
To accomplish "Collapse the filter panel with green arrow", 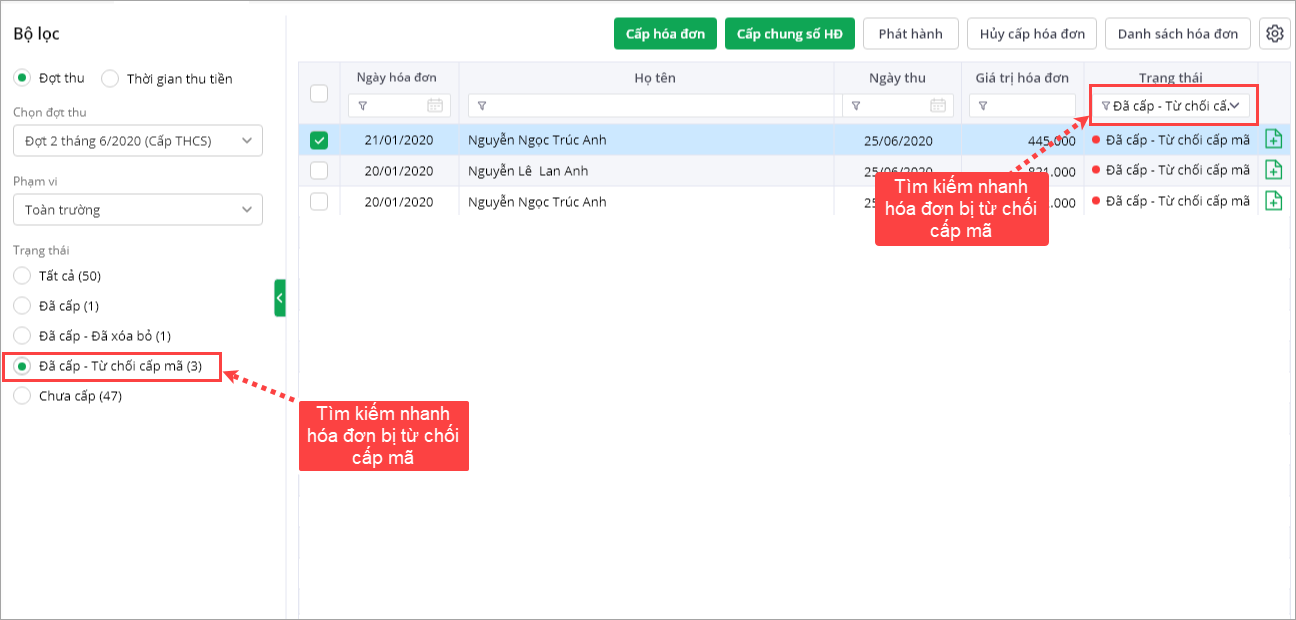I will tap(280, 298).
